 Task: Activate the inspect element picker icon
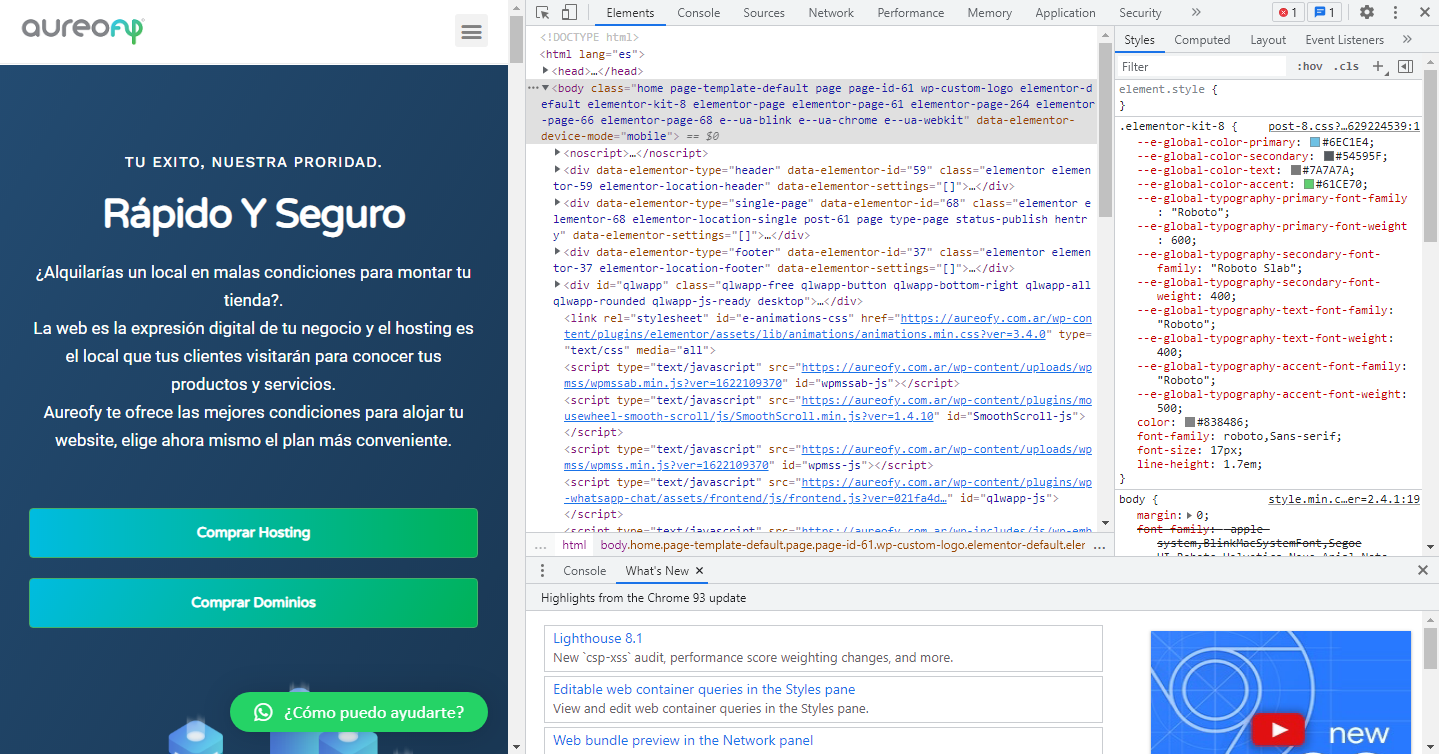[x=542, y=13]
